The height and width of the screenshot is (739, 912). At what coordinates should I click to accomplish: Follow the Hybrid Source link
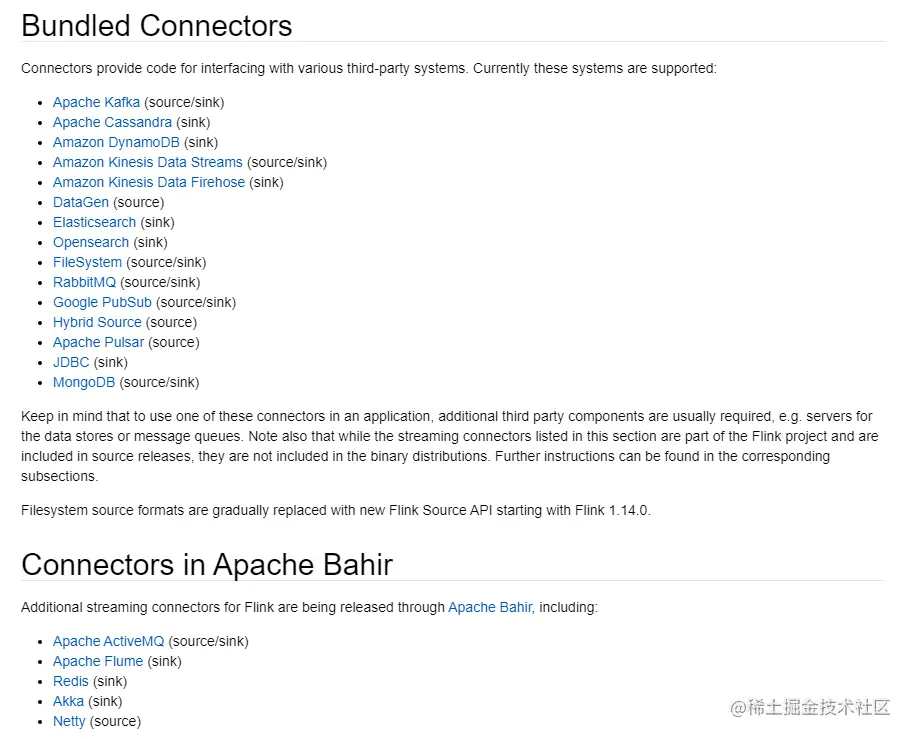(x=97, y=322)
